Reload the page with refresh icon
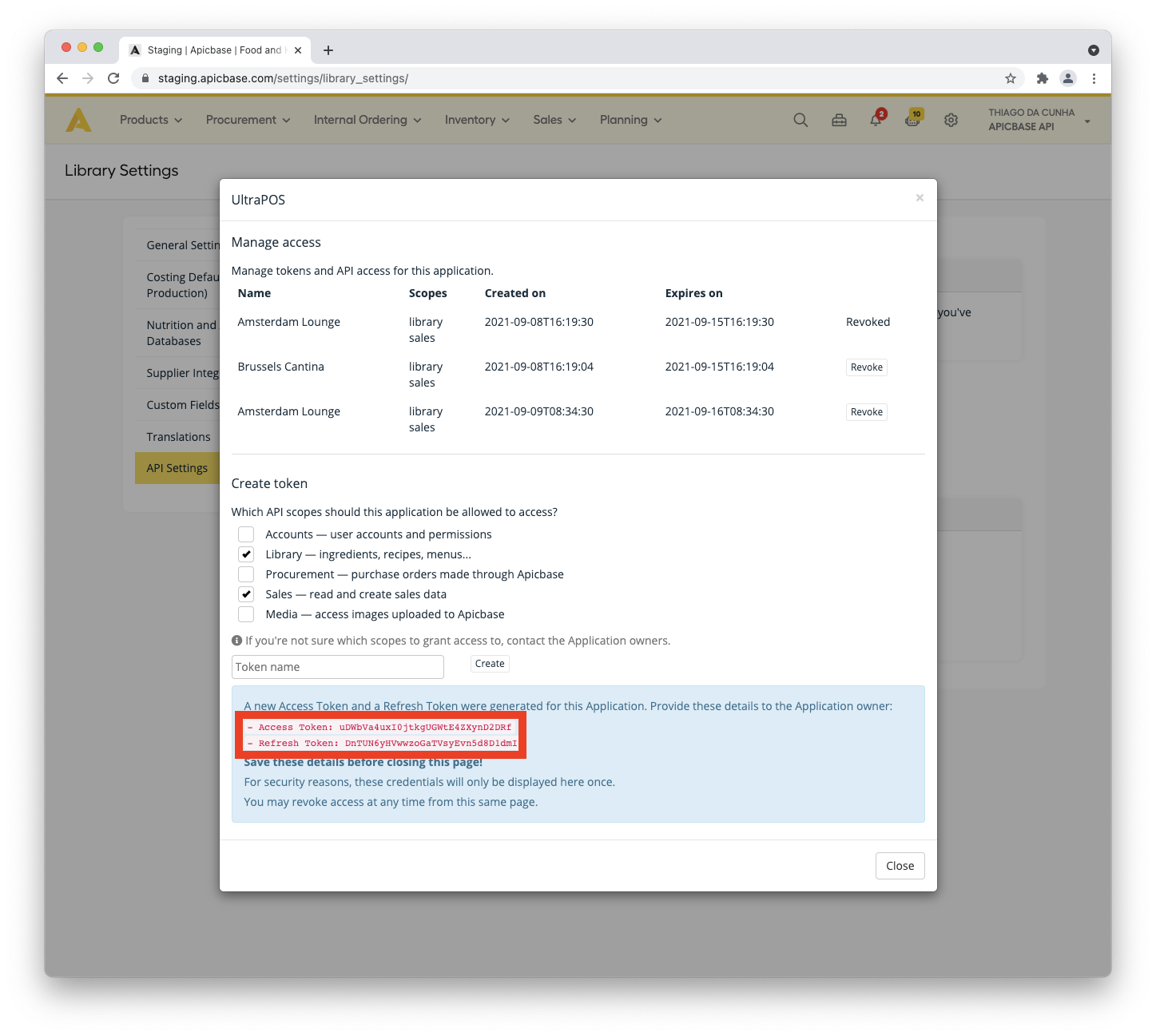The height and width of the screenshot is (1036, 1156). 113,78
